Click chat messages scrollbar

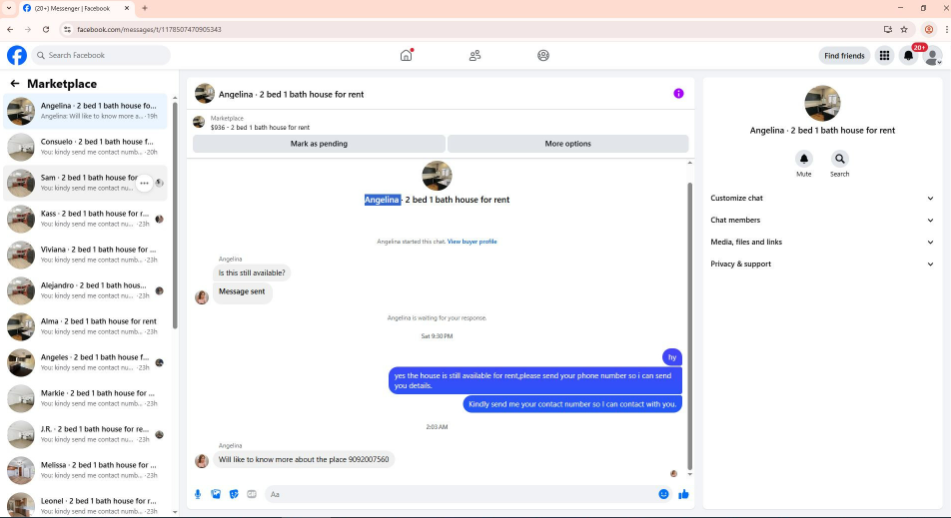tap(690, 326)
